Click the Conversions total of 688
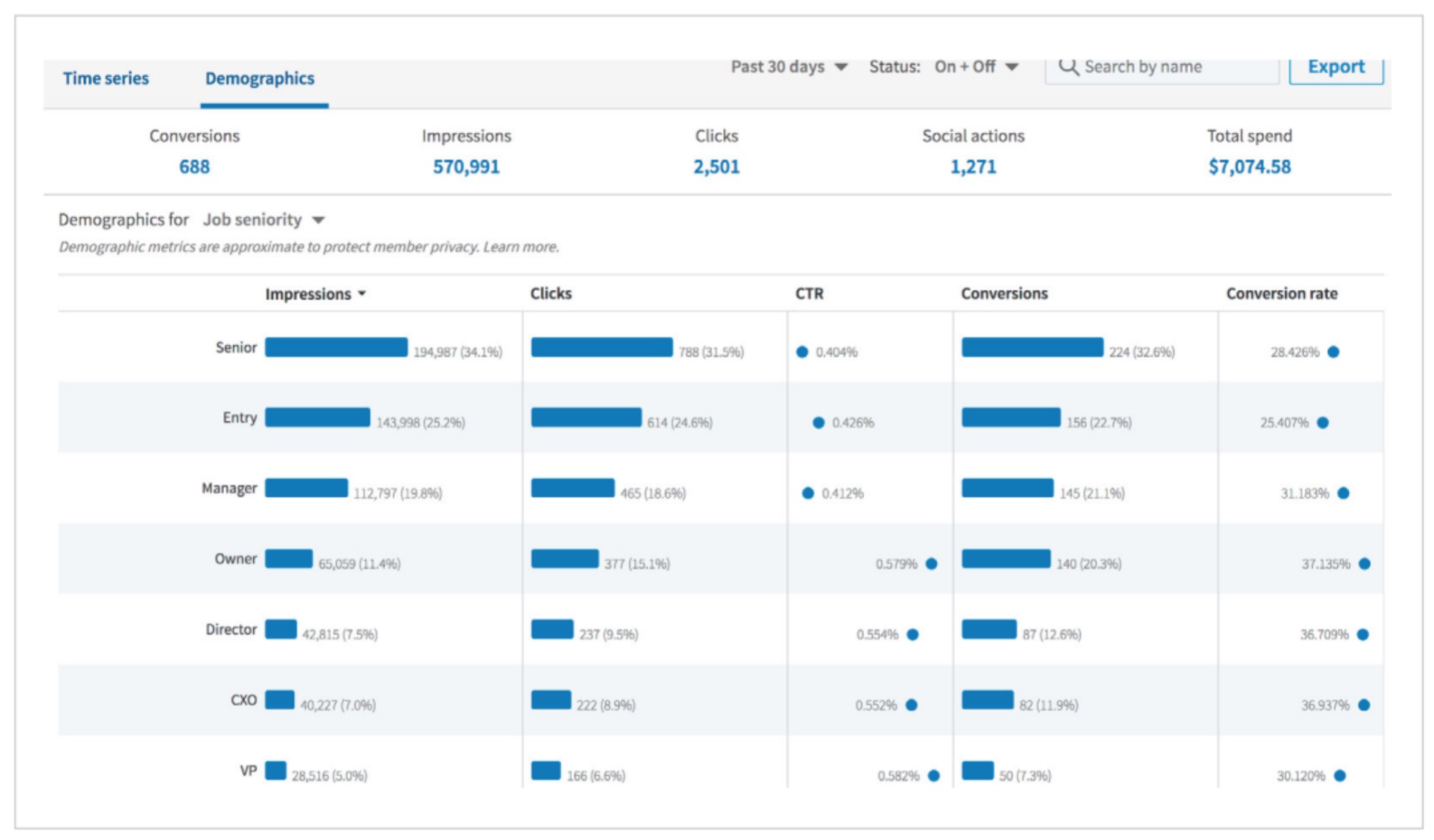 point(194,167)
